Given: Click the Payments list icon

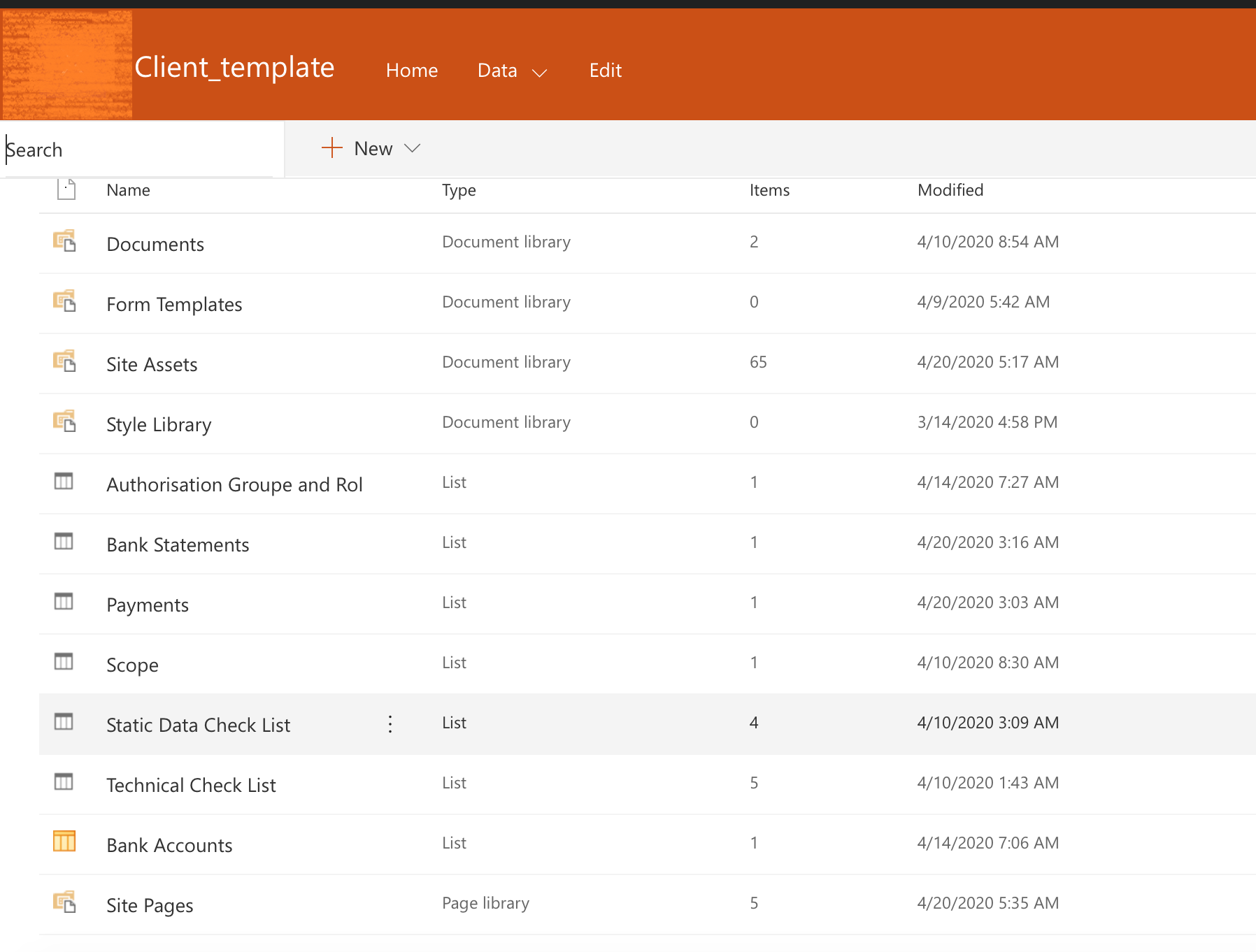Looking at the screenshot, I should [64, 602].
